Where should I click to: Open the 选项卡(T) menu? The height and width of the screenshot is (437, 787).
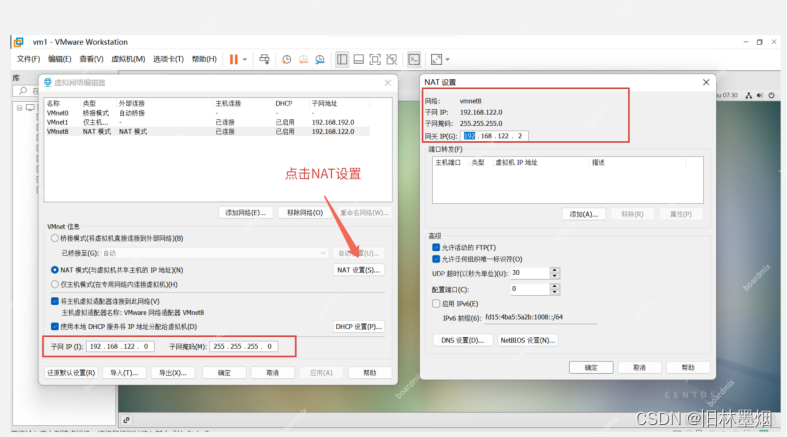pyautogui.click(x=168, y=59)
